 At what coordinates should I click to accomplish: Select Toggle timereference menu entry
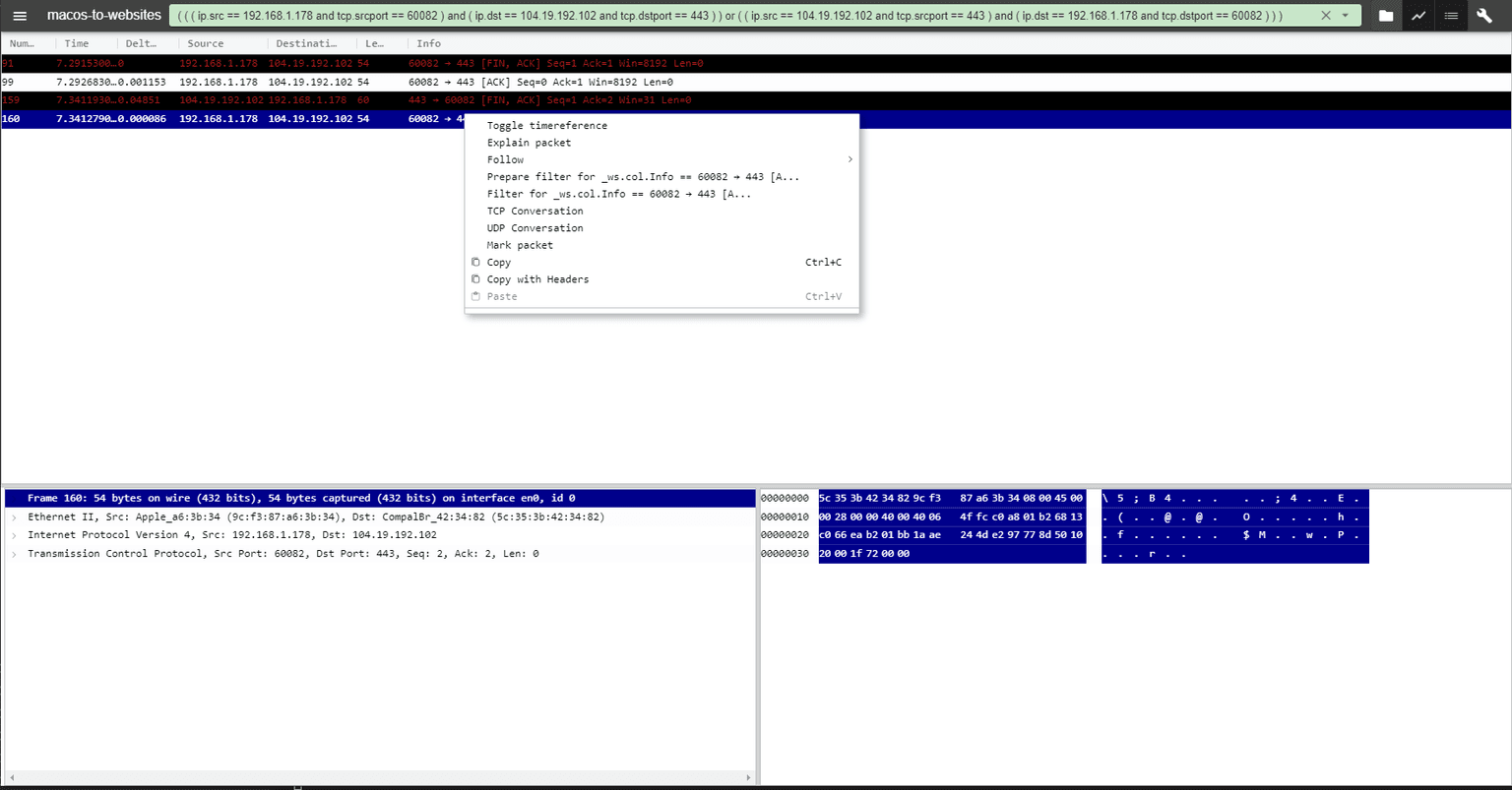tap(547, 126)
